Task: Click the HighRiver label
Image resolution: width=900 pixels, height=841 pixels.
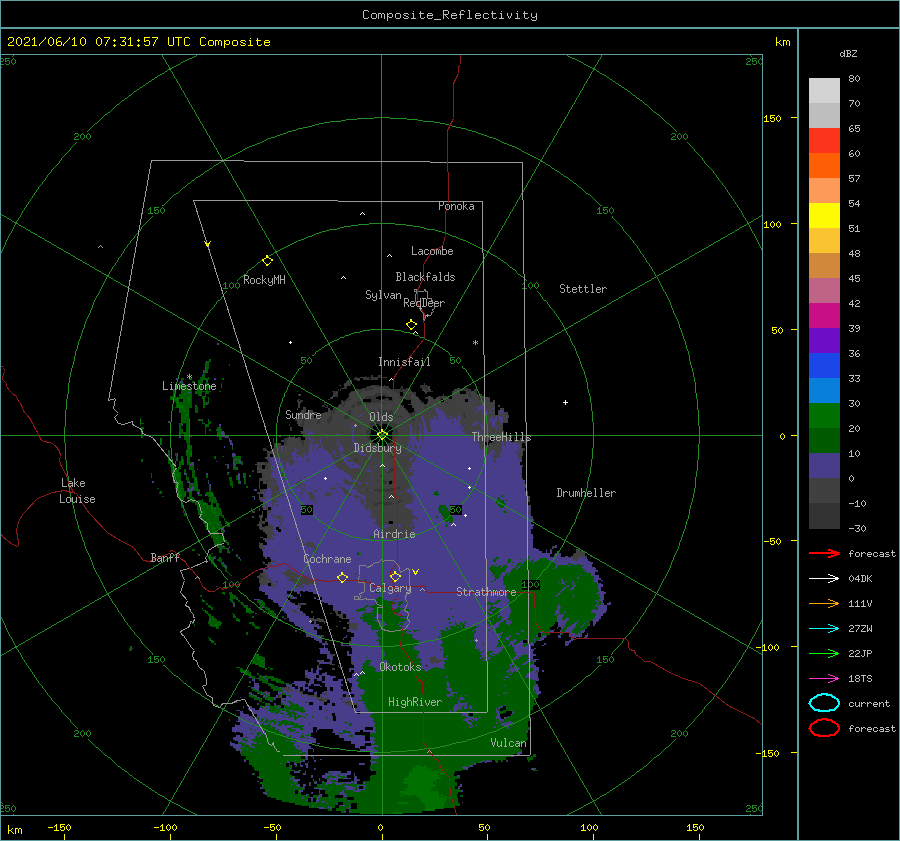Action: pos(415,702)
